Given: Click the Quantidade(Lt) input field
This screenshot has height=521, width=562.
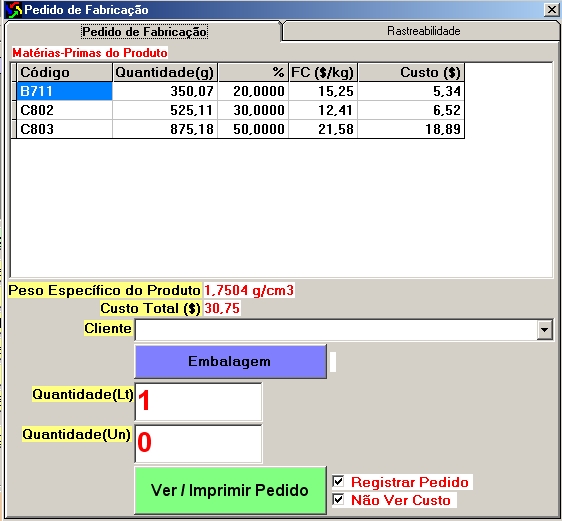Looking at the screenshot, I should click(198, 402).
